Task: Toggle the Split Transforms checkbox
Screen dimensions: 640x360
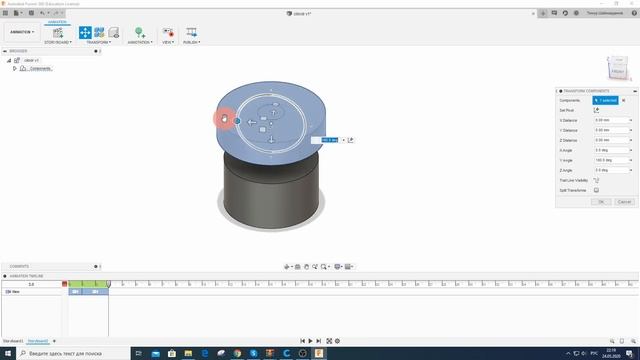Action: coord(596,190)
